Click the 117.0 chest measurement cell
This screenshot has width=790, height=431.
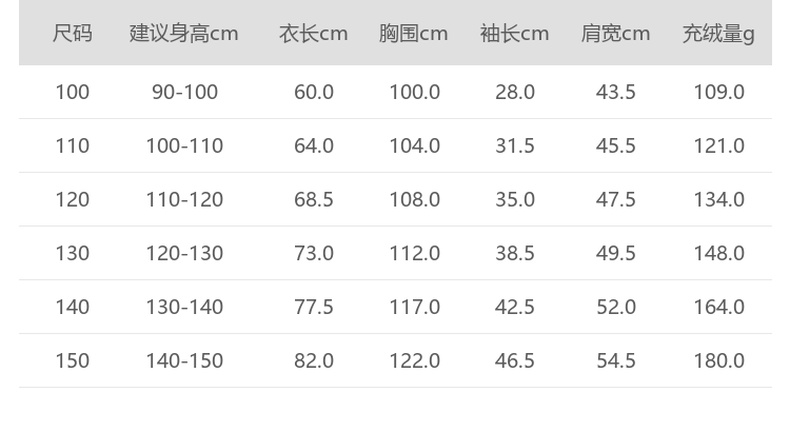[414, 307]
